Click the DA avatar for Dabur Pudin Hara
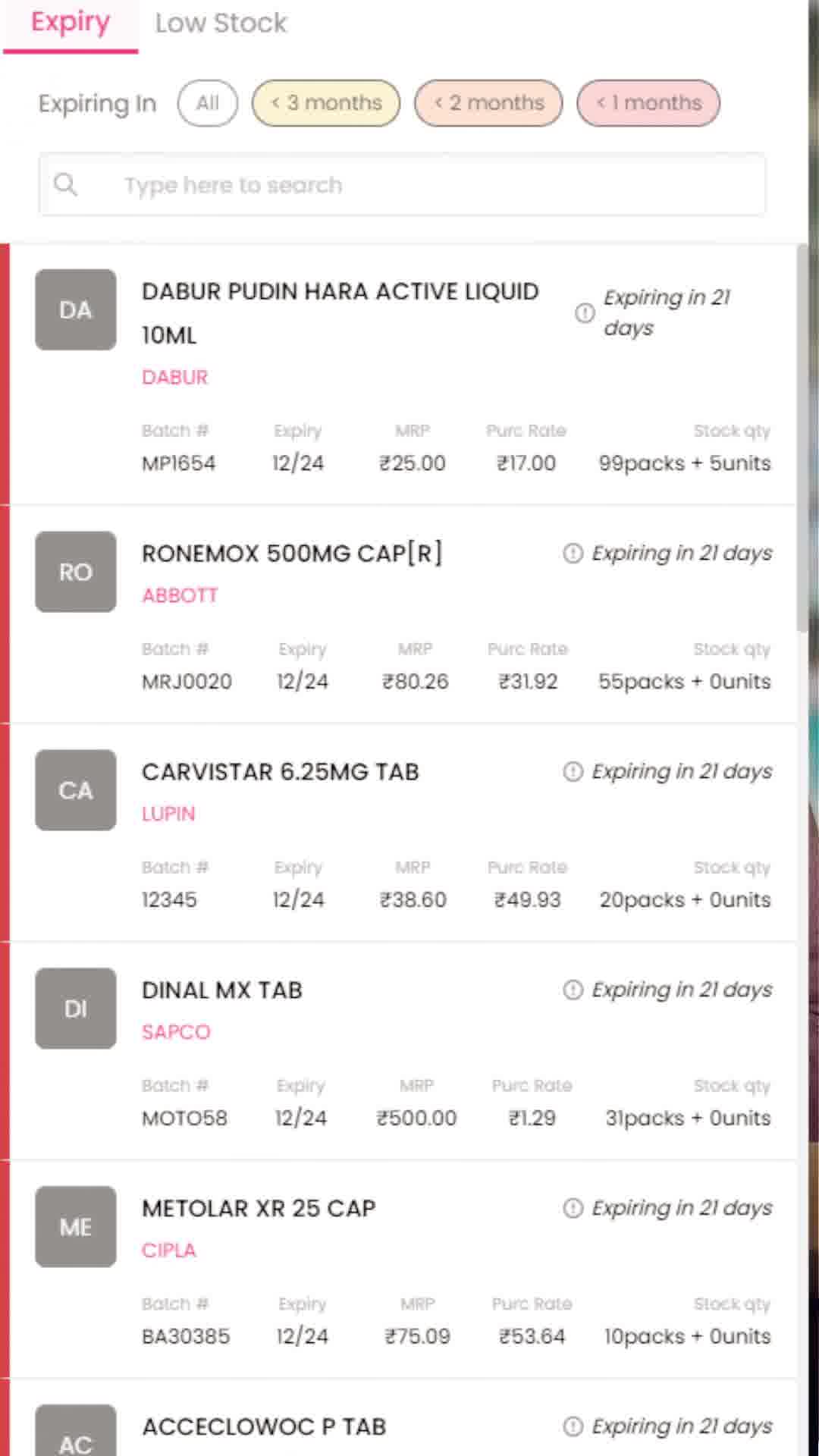The height and width of the screenshot is (1456, 819). click(76, 309)
